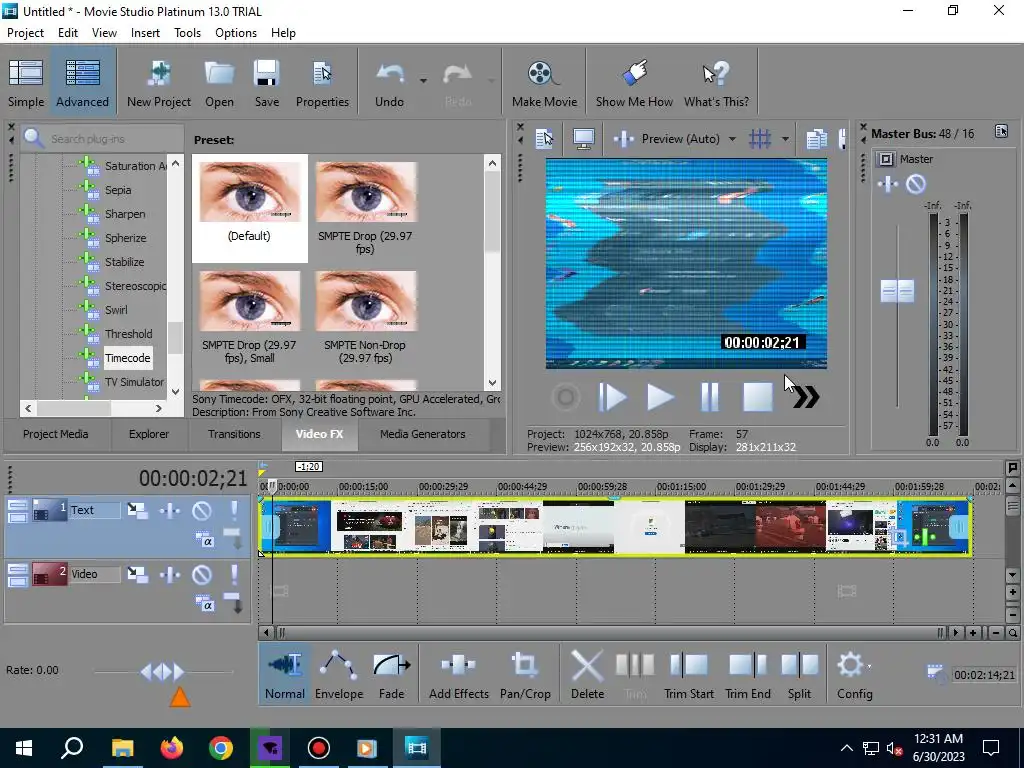Select the Normal edit tool
The height and width of the screenshot is (768, 1024).
[x=285, y=675]
